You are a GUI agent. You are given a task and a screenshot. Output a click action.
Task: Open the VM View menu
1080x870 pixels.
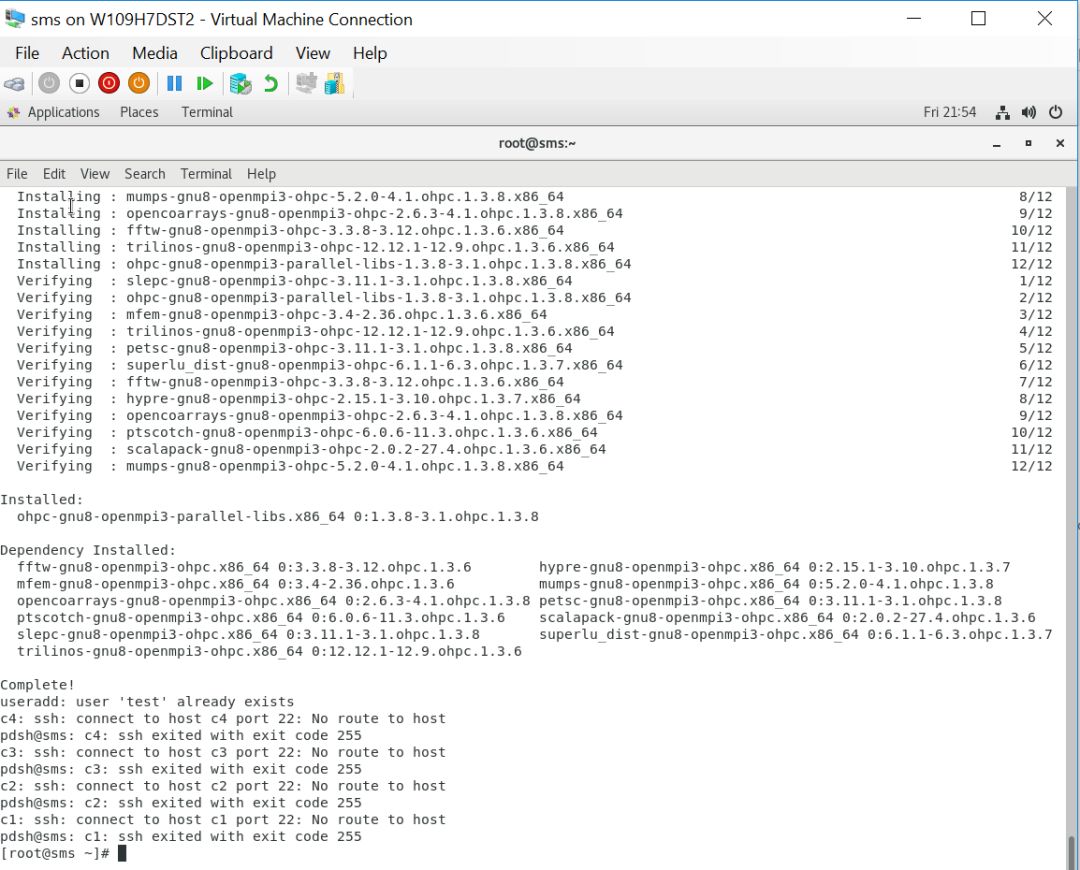tap(313, 53)
